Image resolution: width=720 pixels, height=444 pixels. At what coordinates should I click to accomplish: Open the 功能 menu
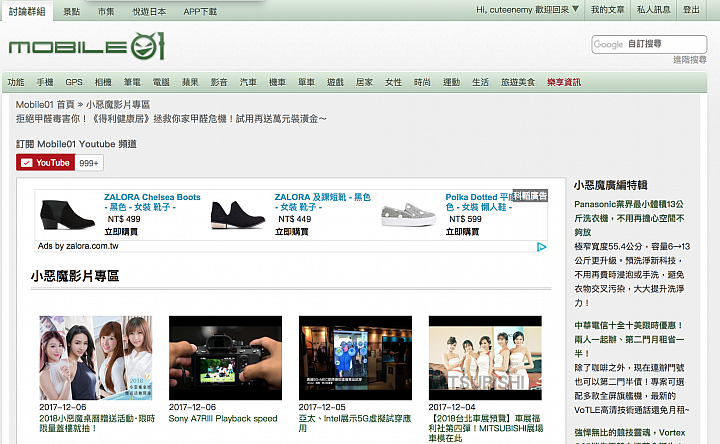16,82
